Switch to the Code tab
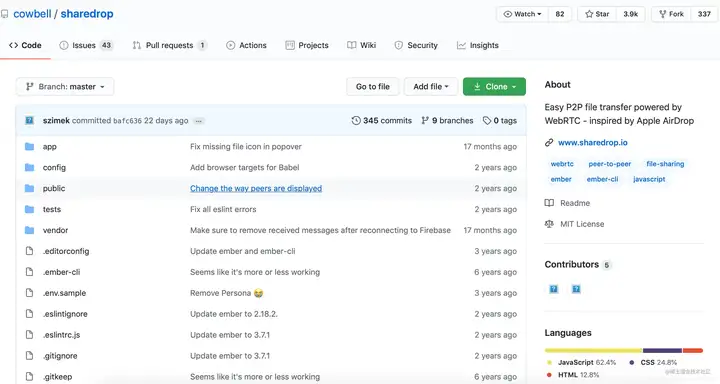Image resolution: width=720 pixels, height=384 pixels. click(25, 45)
